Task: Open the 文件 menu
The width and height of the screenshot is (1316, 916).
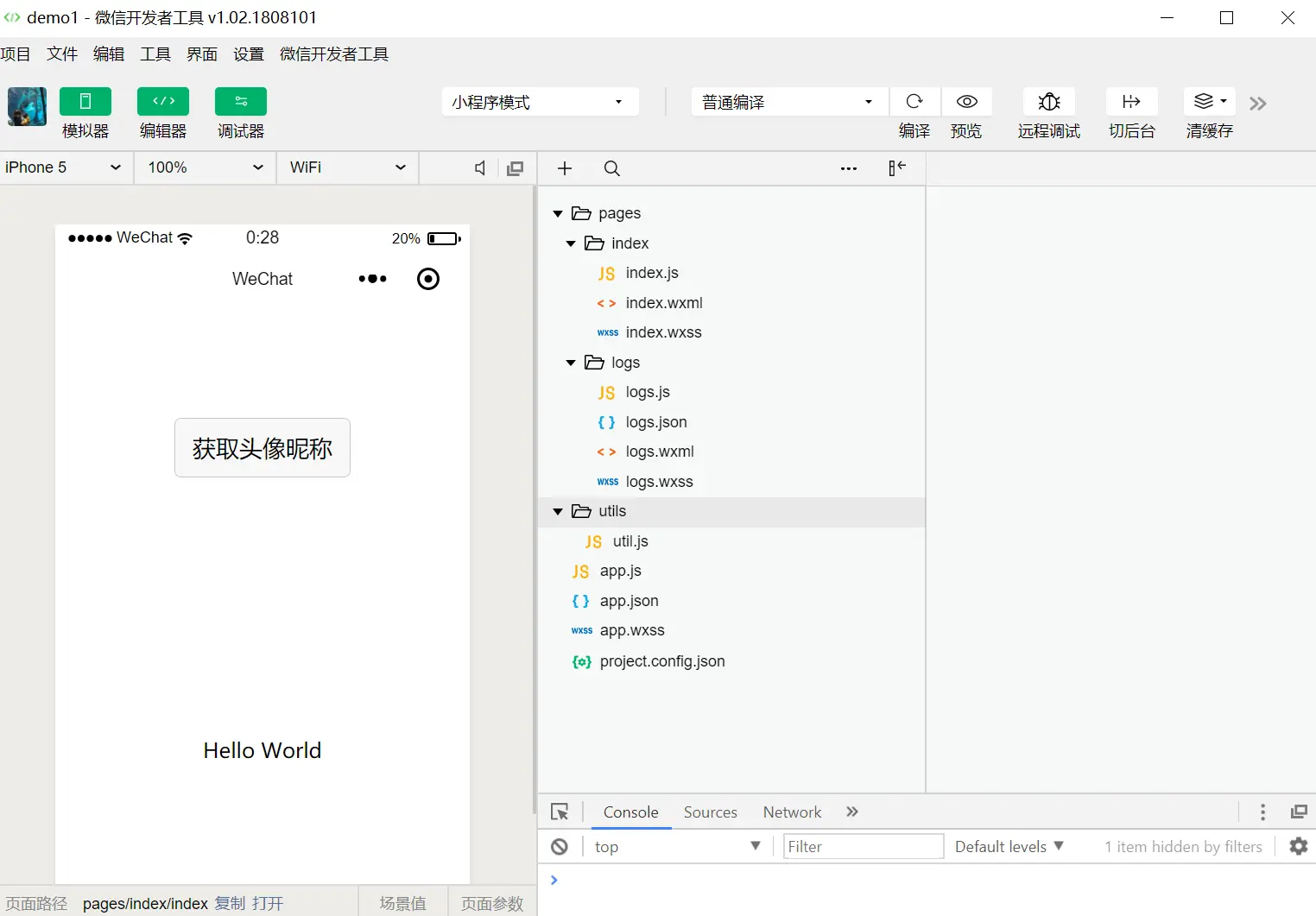Action: tap(62, 54)
